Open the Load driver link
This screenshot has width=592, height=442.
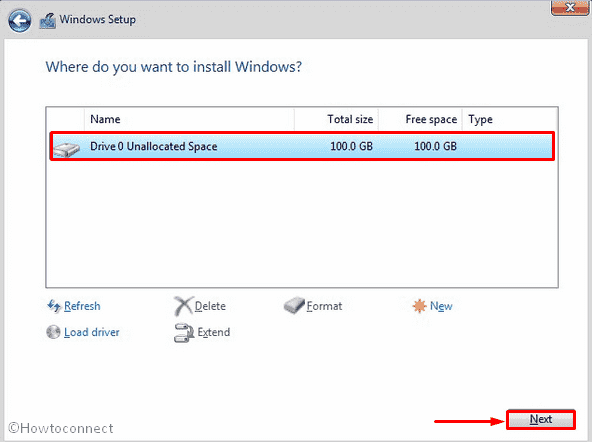[91, 333]
